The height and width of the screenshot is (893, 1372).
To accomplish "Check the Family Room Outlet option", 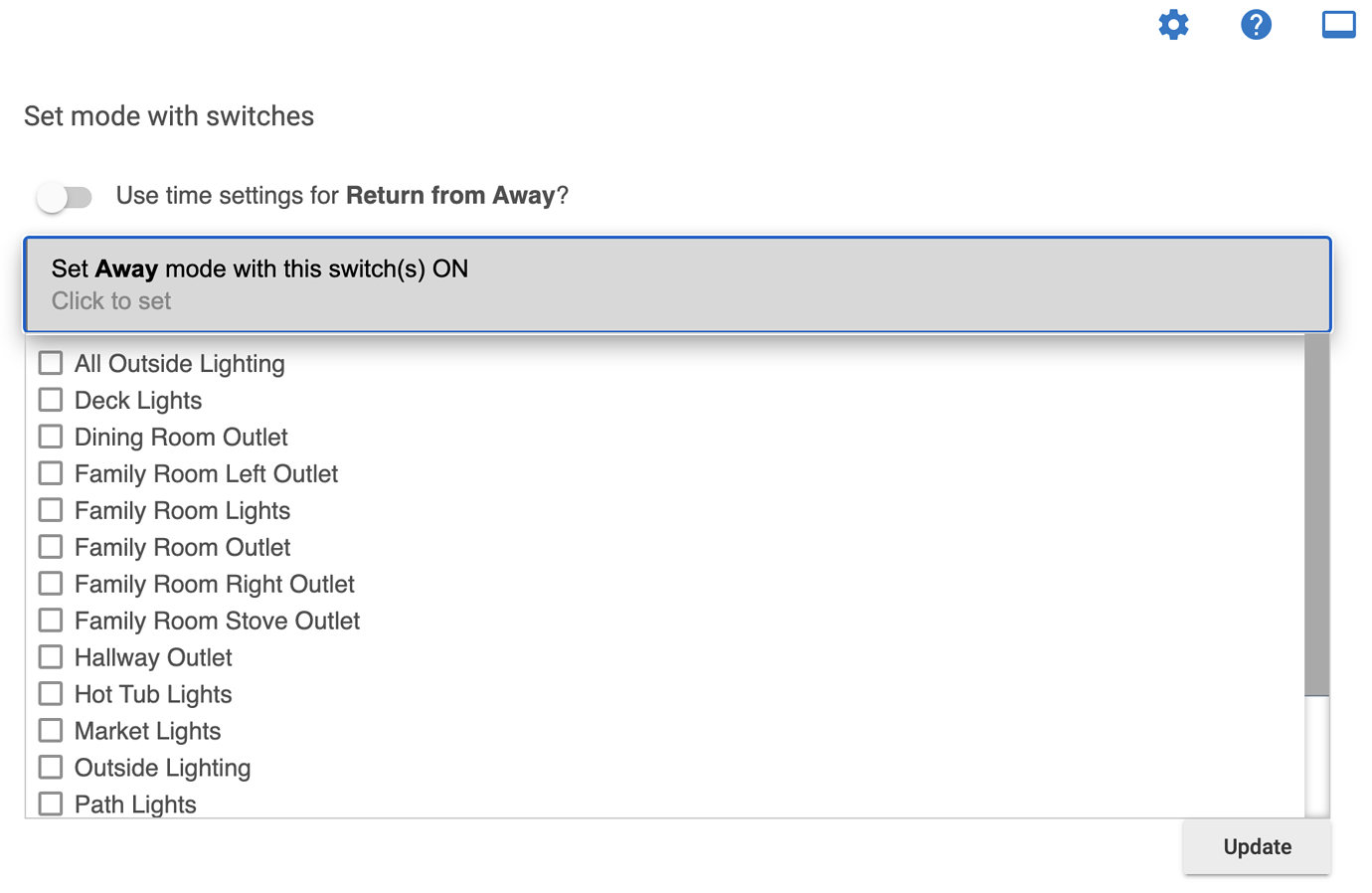I will (51, 547).
